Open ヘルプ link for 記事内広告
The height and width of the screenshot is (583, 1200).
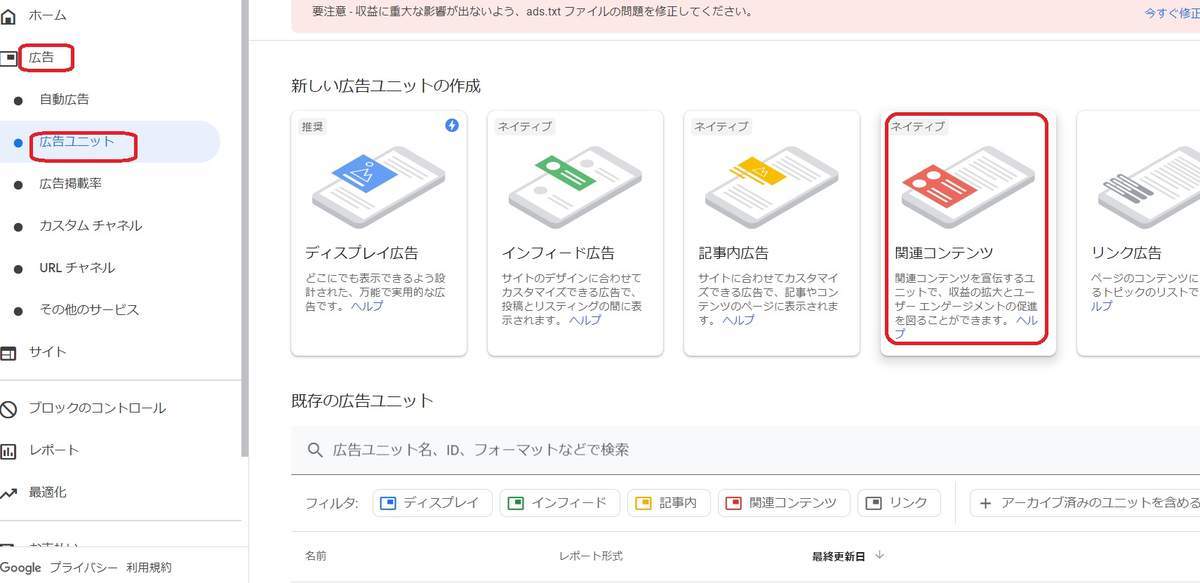(x=739, y=320)
